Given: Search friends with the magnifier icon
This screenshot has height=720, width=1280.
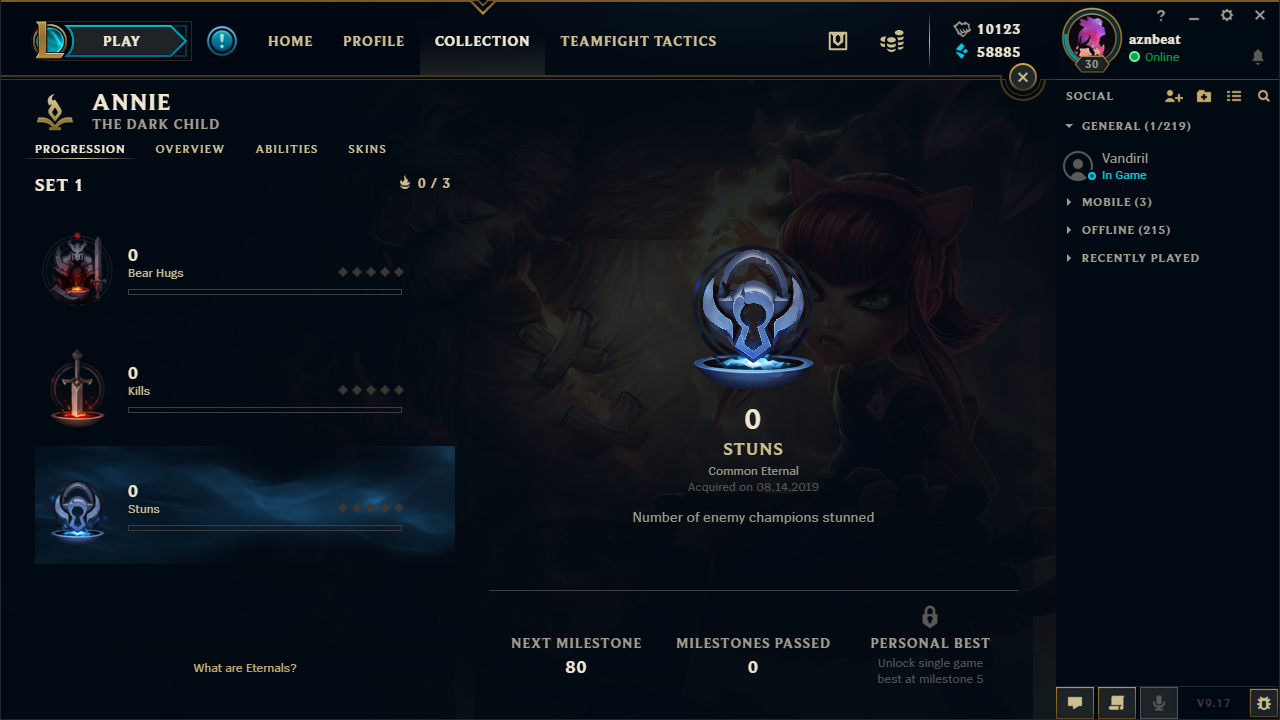Looking at the screenshot, I should pos(1264,96).
